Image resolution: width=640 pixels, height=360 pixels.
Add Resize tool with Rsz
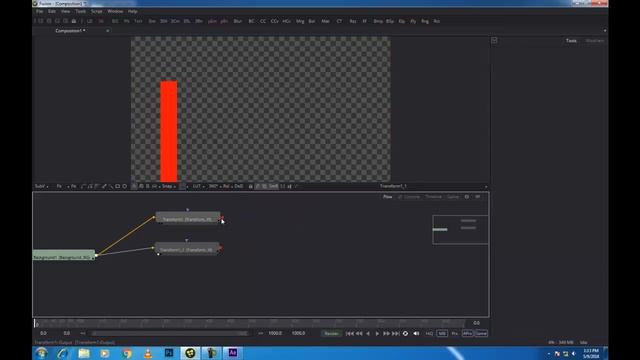(x=353, y=21)
